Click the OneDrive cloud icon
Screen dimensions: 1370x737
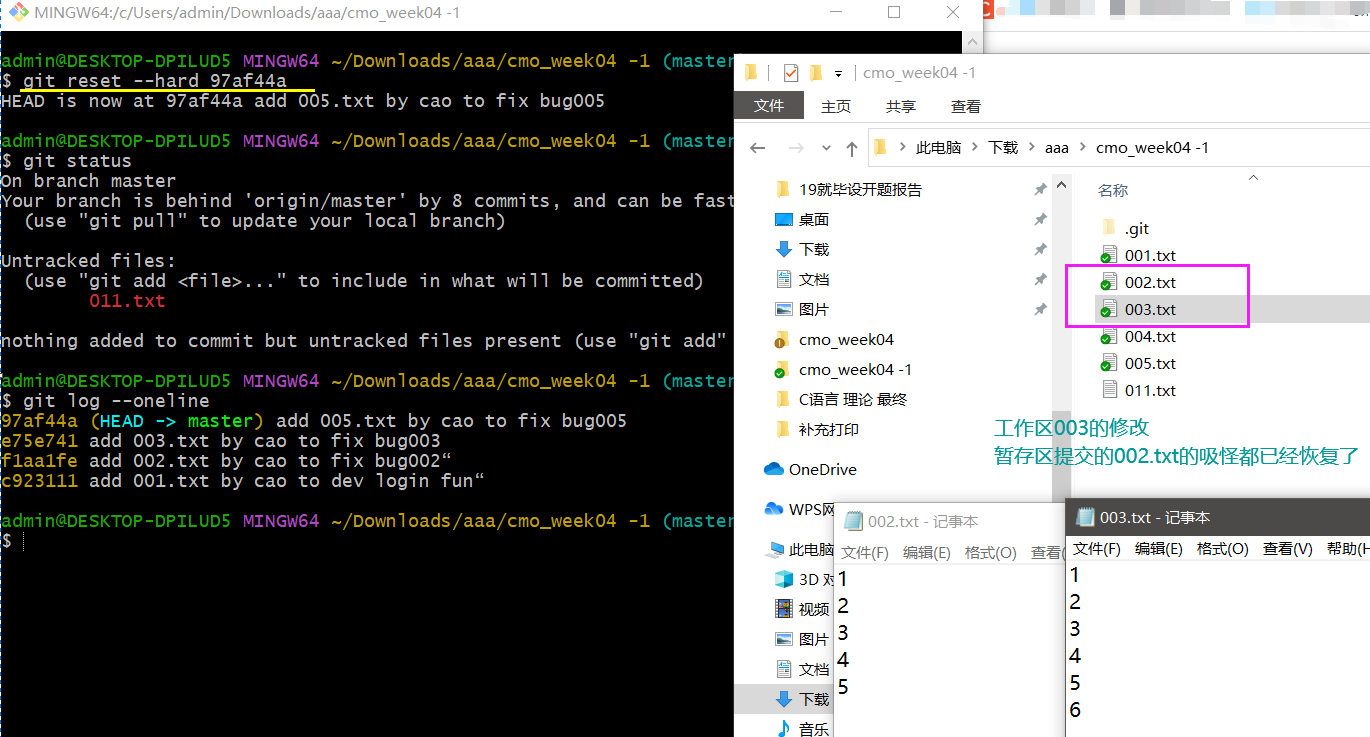point(773,469)
